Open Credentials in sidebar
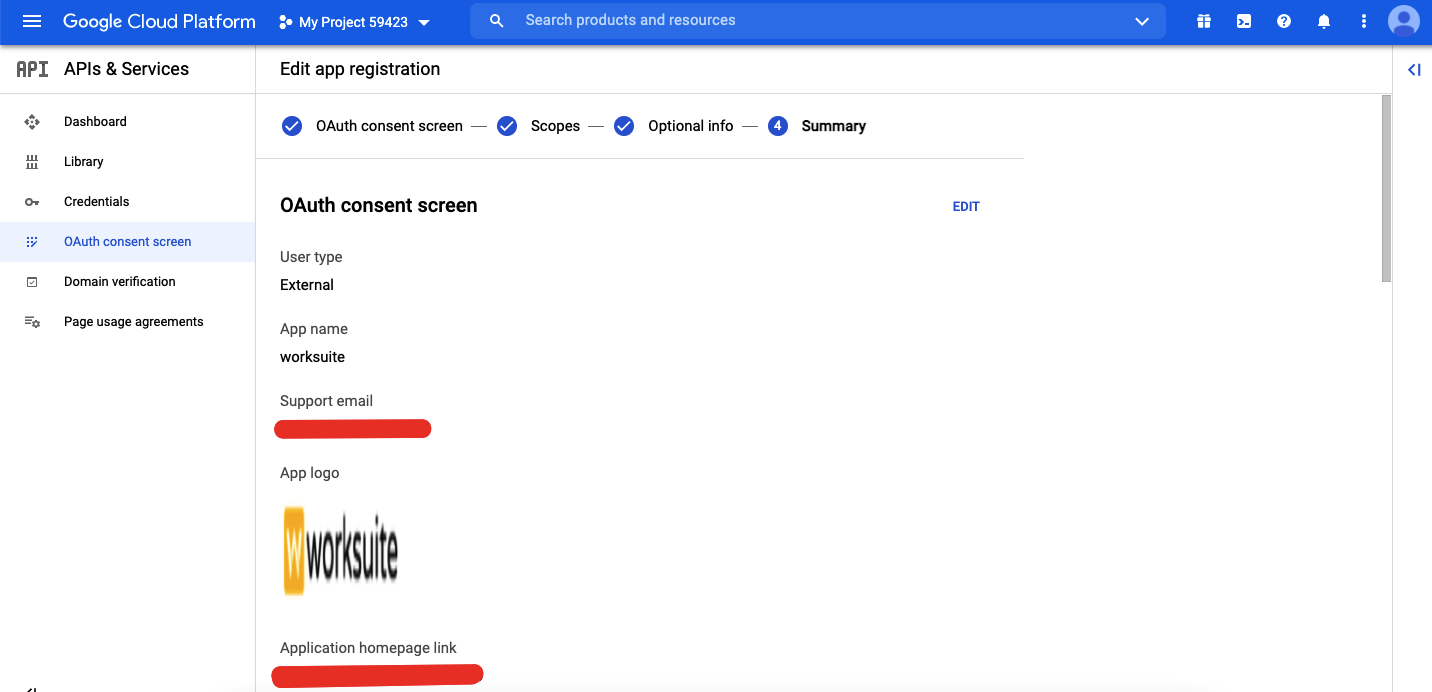 click(127, 202)
